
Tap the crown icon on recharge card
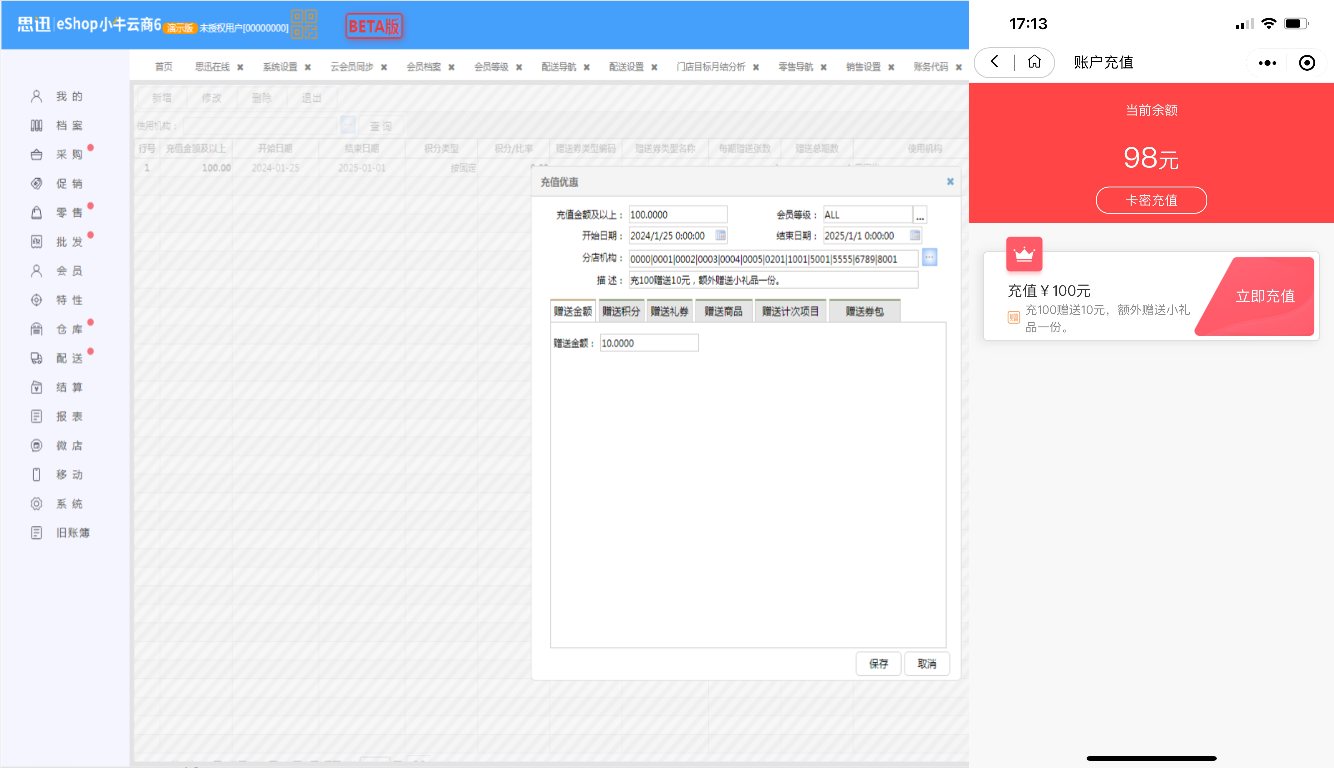(x=1024, y=254)
